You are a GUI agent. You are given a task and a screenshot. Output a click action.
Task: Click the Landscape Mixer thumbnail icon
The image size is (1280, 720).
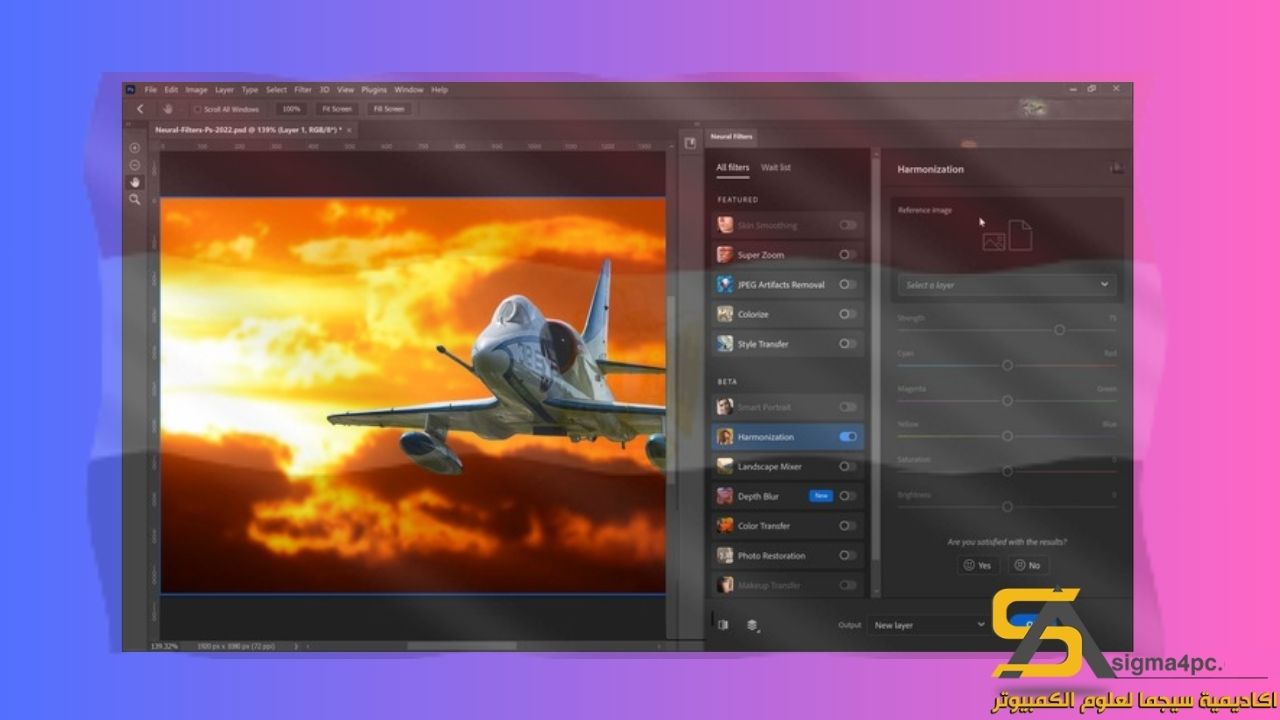(725, 466)
